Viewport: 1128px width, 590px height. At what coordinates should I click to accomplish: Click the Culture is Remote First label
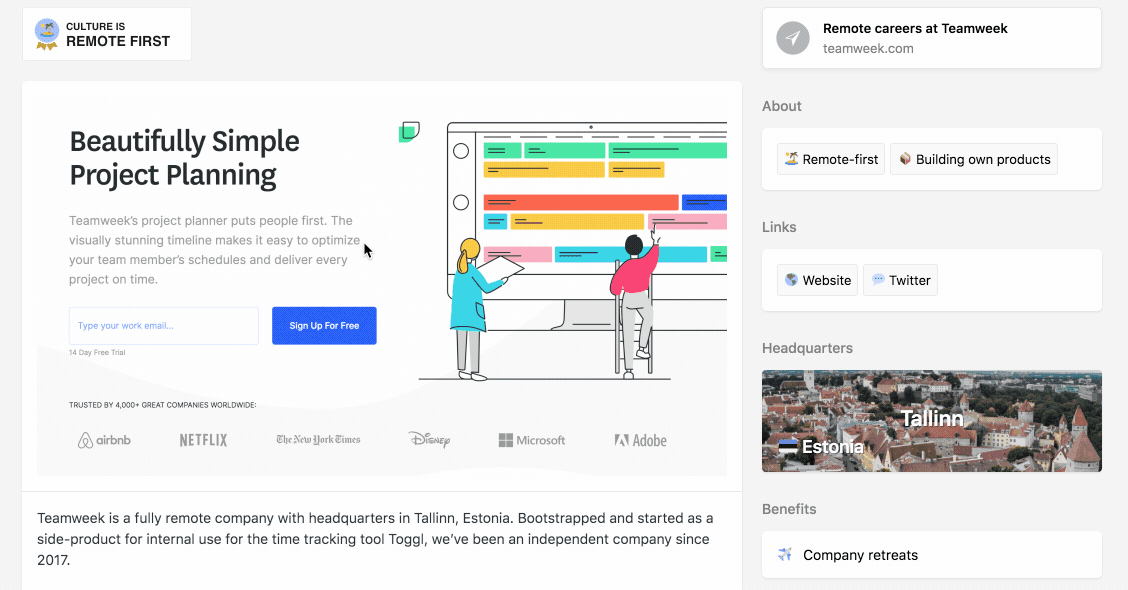118,35
